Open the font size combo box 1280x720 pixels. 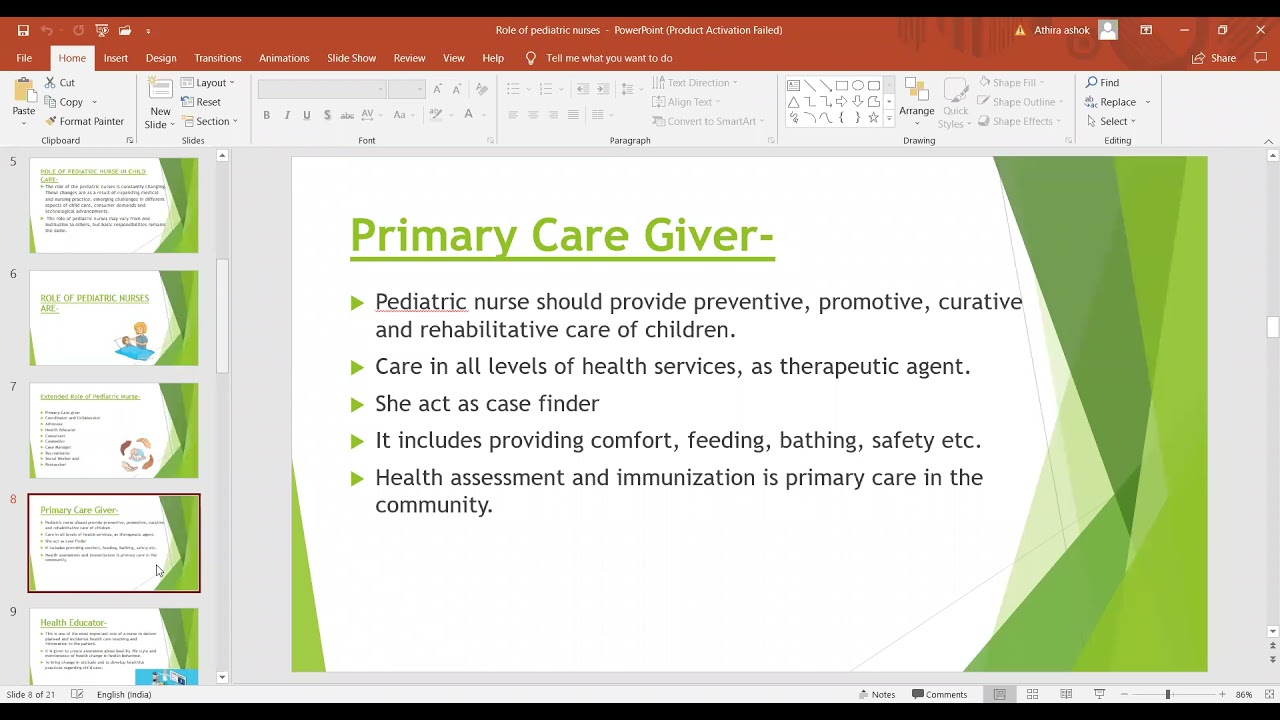pos(407,90)
